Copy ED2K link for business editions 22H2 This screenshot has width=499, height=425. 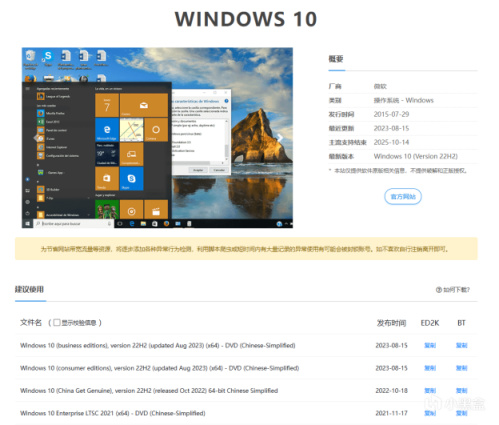pyautogui.click(x=430, y=346)
